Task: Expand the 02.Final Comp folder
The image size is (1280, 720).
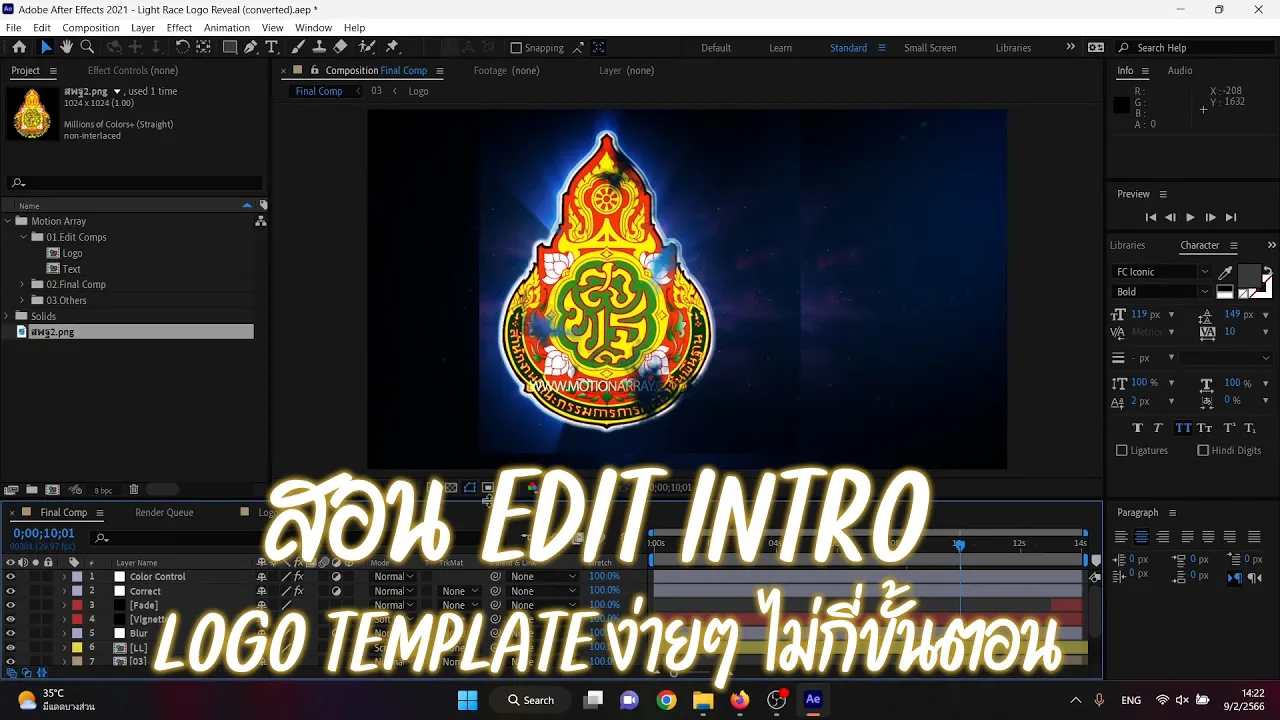Action: coord(23,285)
